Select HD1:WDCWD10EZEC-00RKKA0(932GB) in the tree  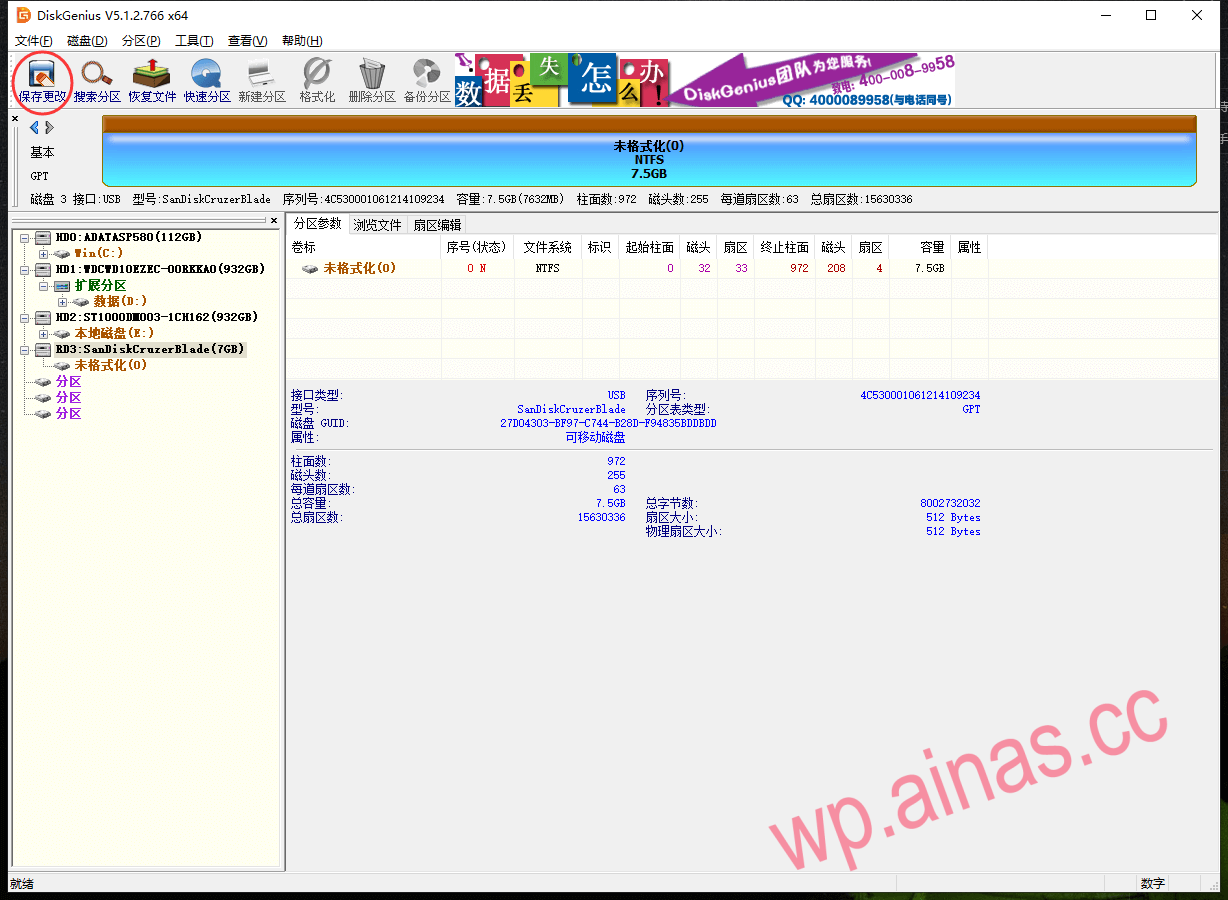pos(160,270)
